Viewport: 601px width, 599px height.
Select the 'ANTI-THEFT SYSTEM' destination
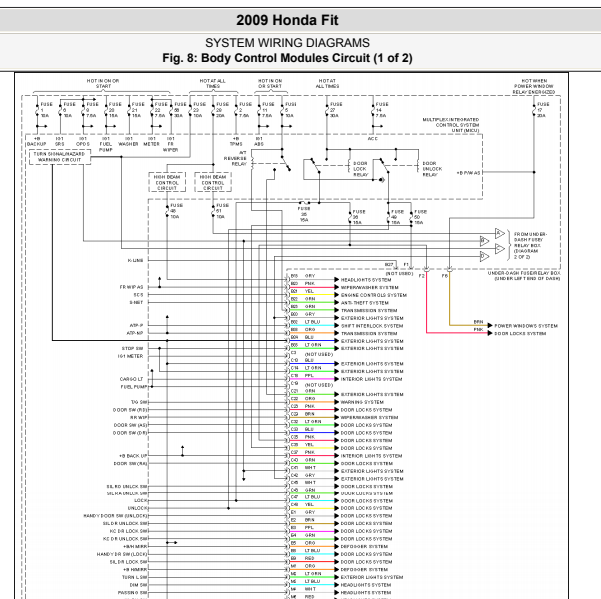point(365,303)
